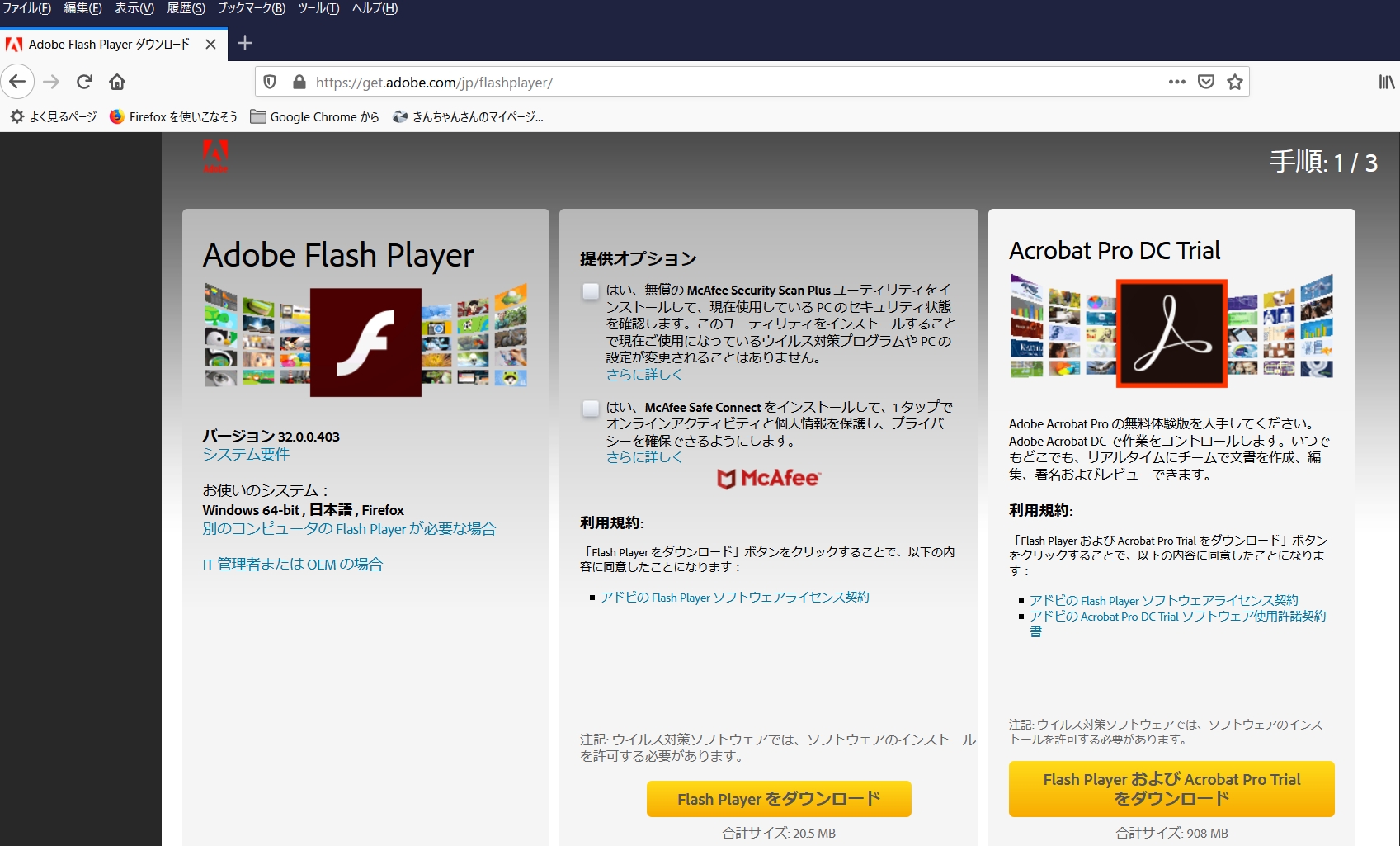Save page to Pocket
The height and width of the screenshot is (846, 1400).
[1206, 82]
